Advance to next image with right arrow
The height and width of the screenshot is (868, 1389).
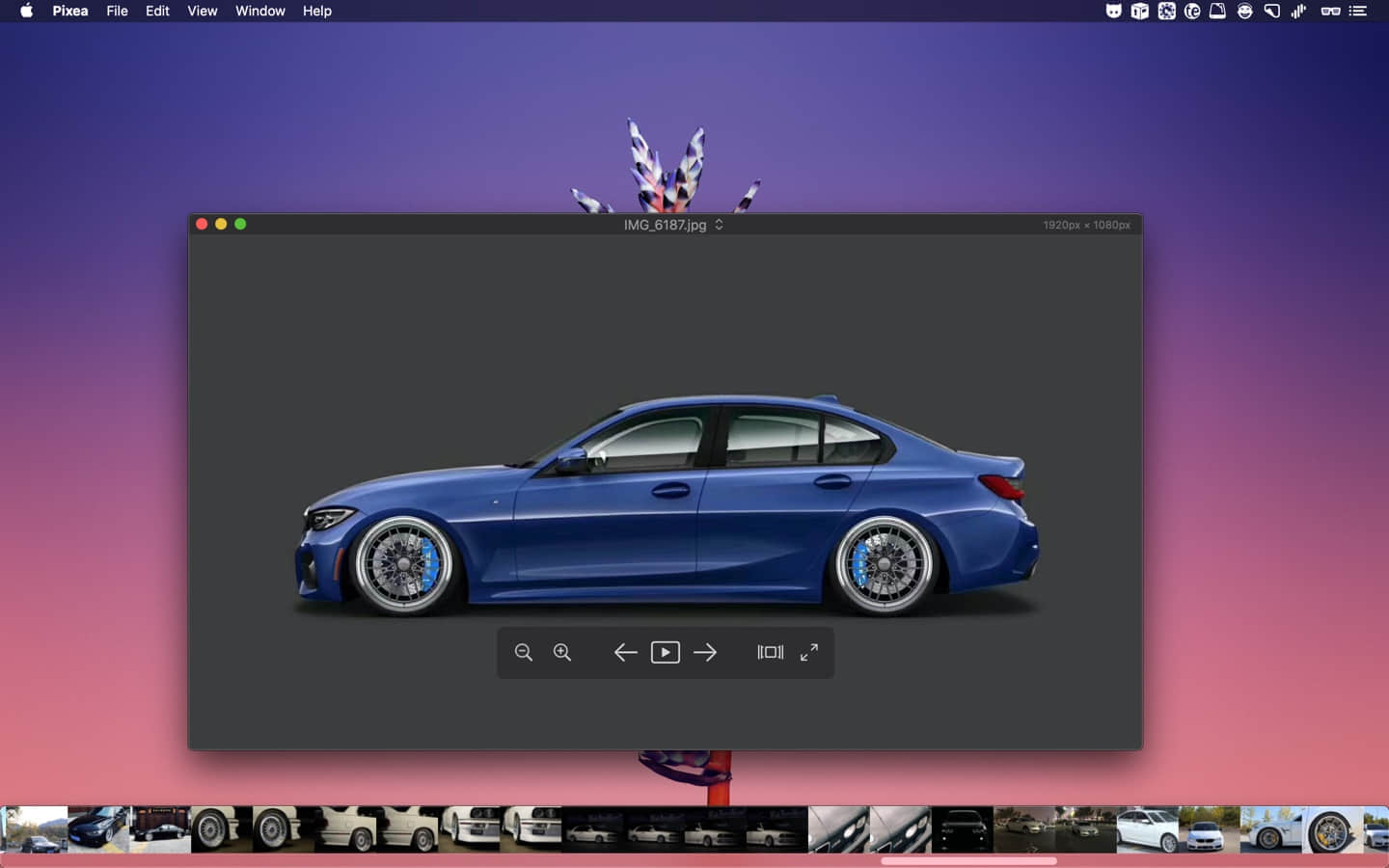pos(705,653)
